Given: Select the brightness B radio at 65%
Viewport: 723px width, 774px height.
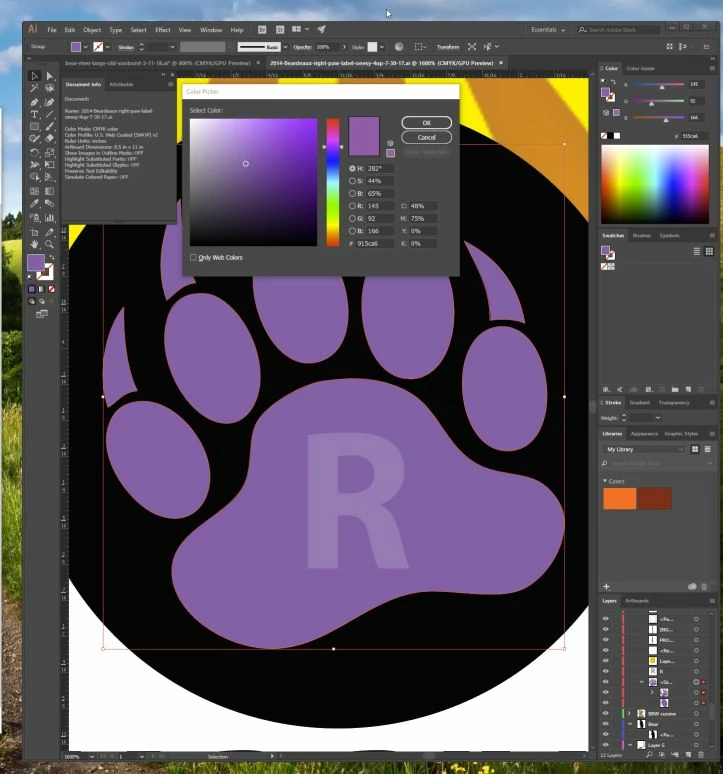Looking at the screenshot, I should 352,194.
